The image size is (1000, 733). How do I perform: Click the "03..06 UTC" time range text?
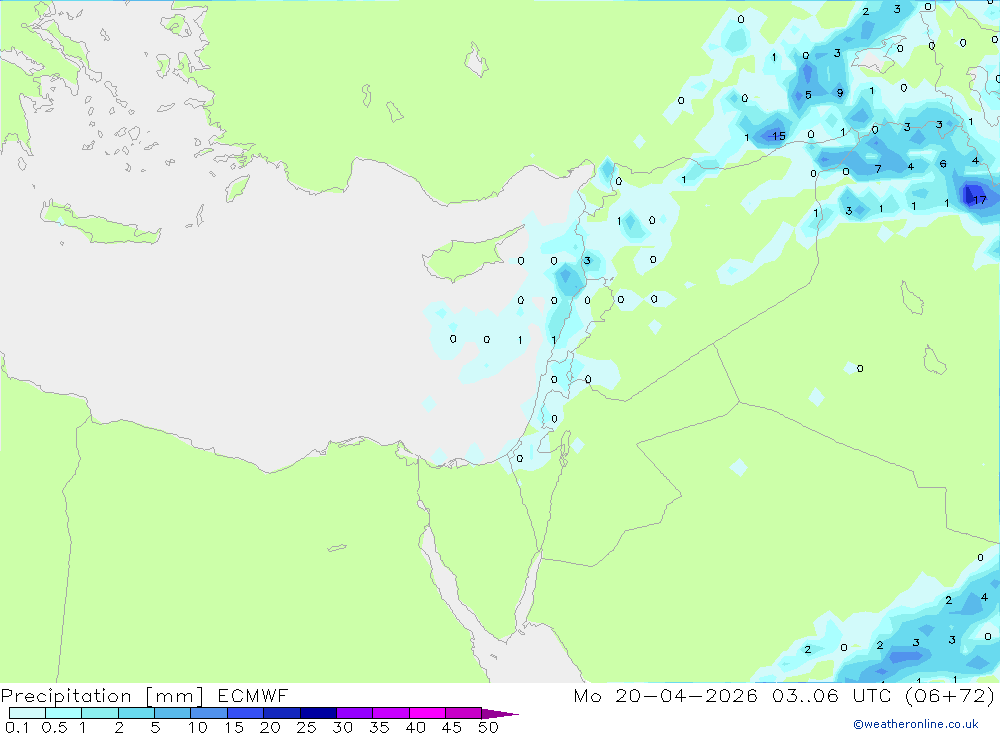832,695
